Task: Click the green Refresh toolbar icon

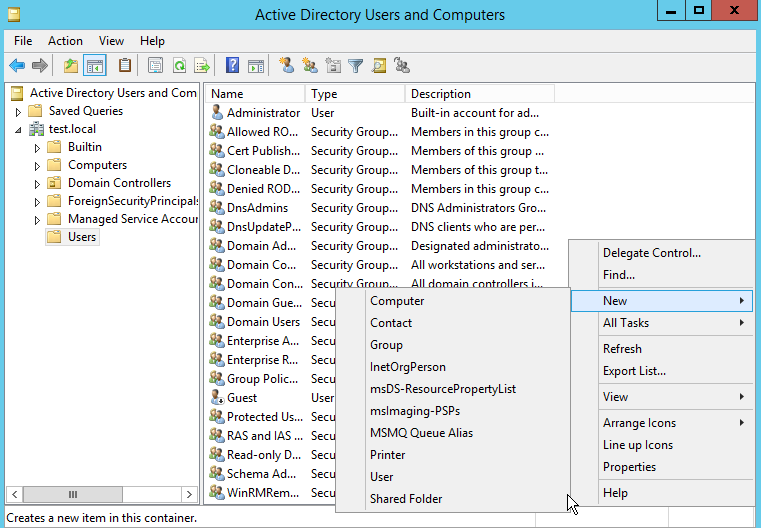Action: (180, 66)
